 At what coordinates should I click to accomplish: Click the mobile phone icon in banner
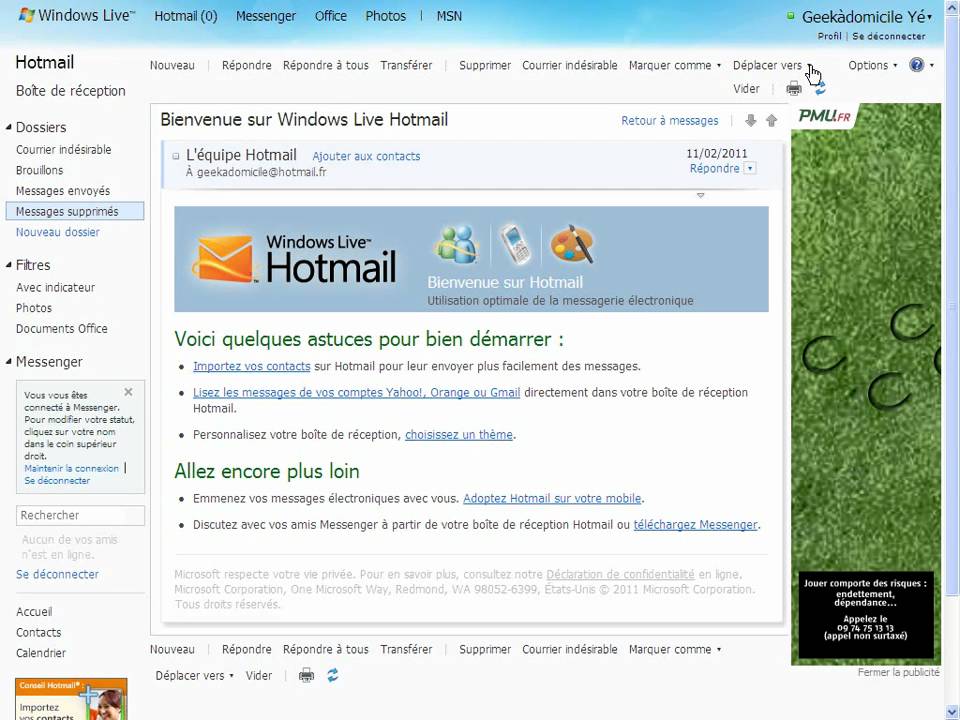tap(516, 244)
